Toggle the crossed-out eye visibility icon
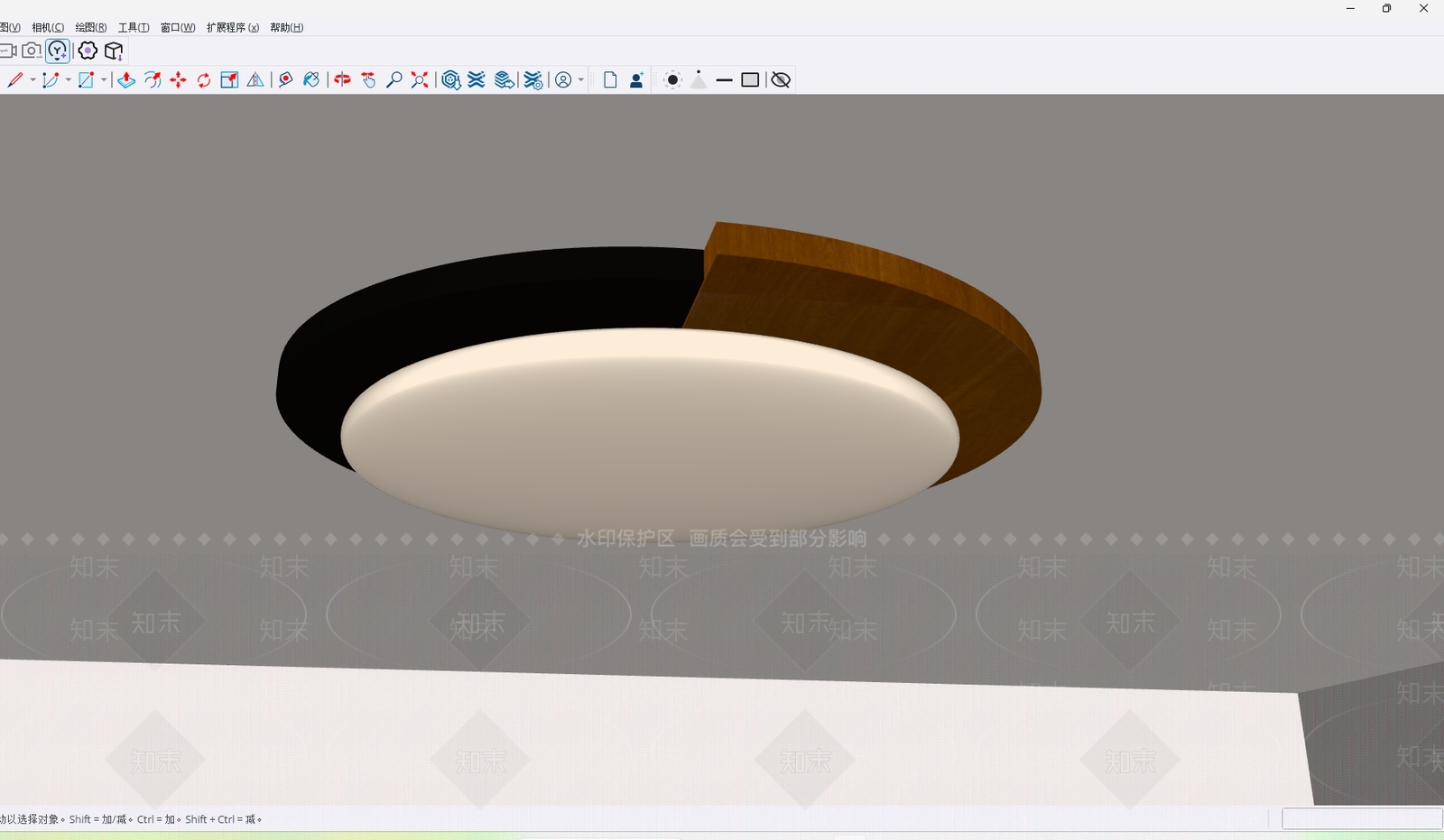 point(781,80)
